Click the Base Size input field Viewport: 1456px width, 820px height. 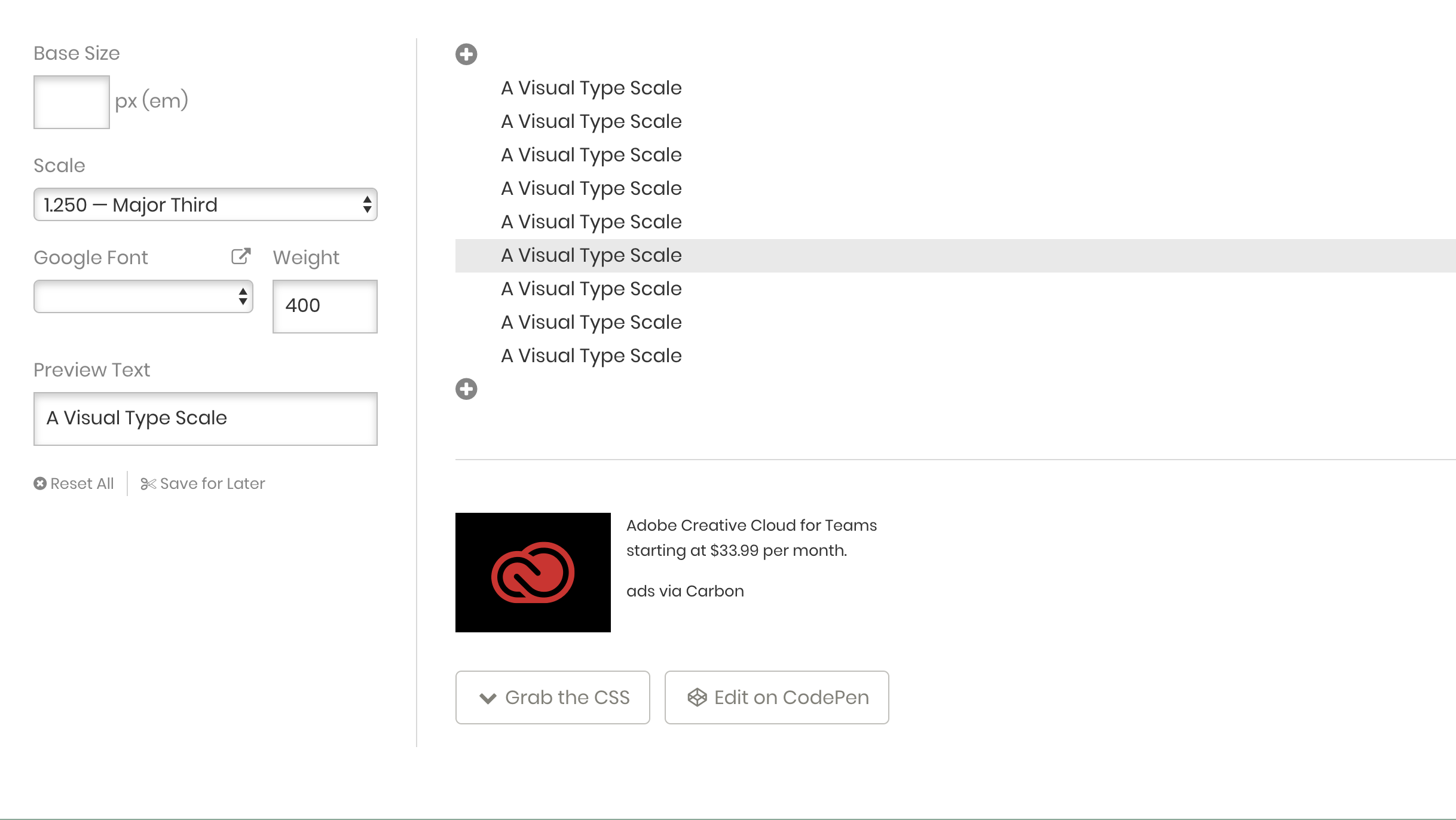71,102
